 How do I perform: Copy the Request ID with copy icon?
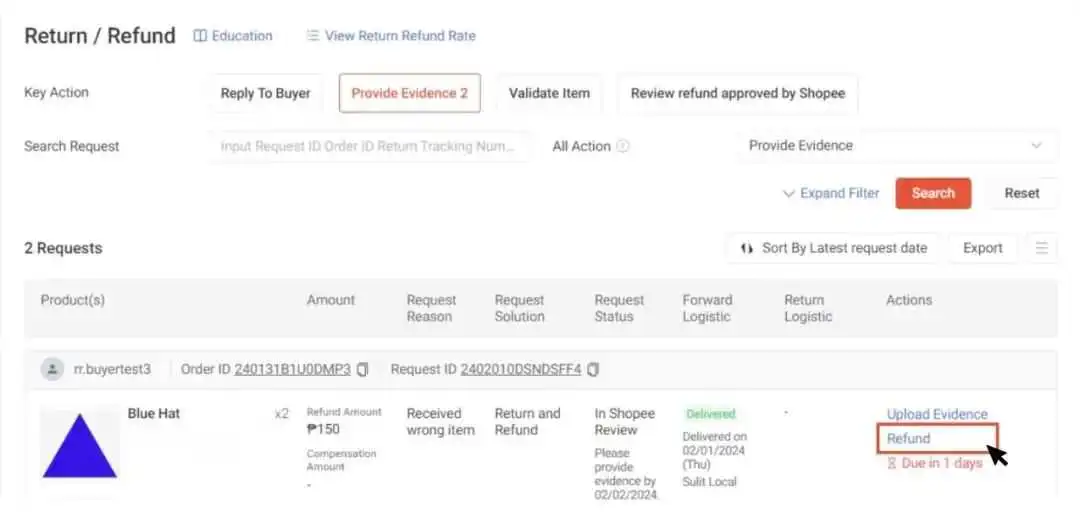click(593, 369)
